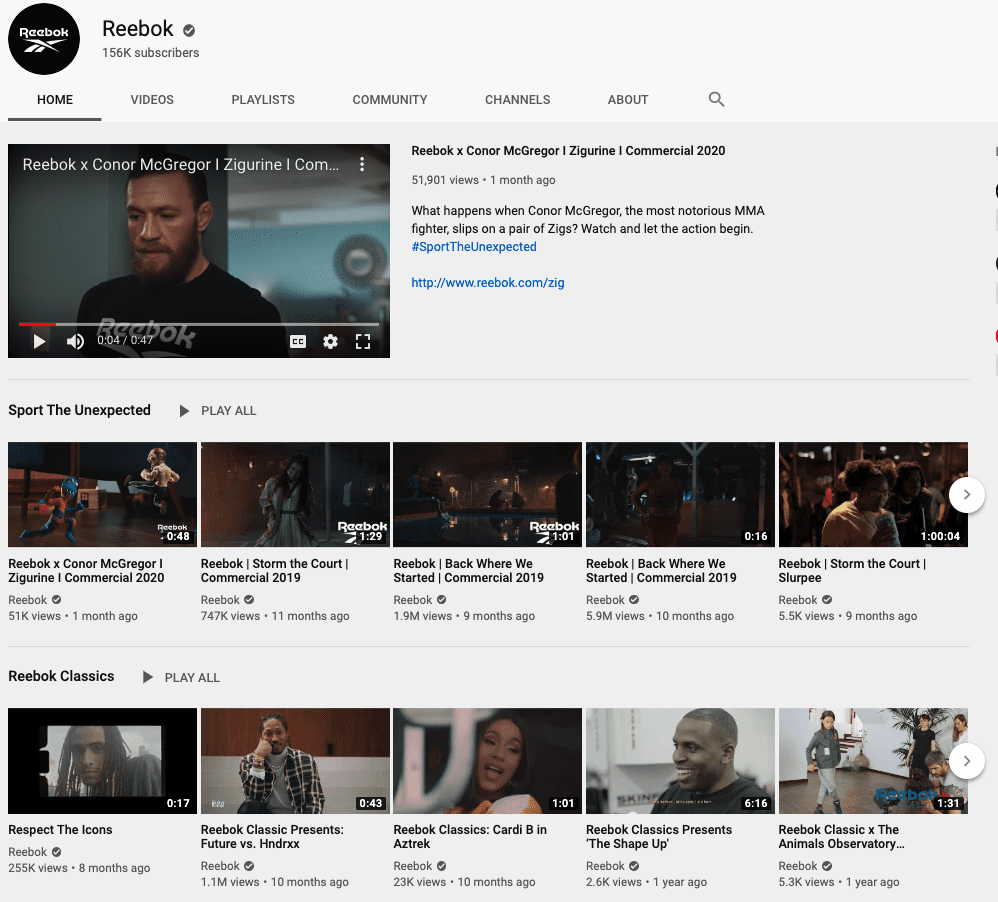Click Reebok channel name under 747K views video
This screenshot has height=902, width=998.
220,600
